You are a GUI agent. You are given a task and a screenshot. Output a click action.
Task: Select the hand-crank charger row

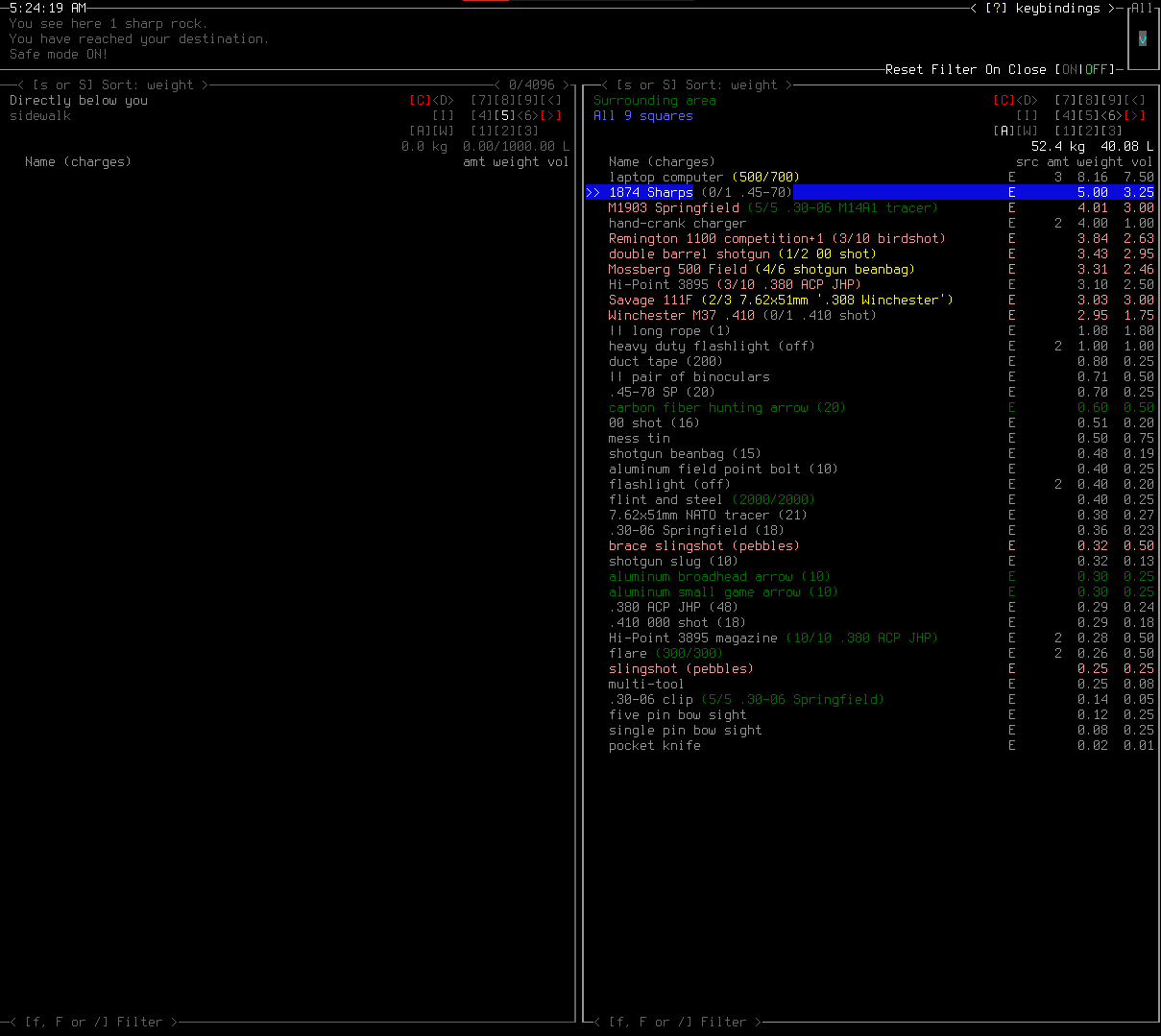[x=870, y=223]
